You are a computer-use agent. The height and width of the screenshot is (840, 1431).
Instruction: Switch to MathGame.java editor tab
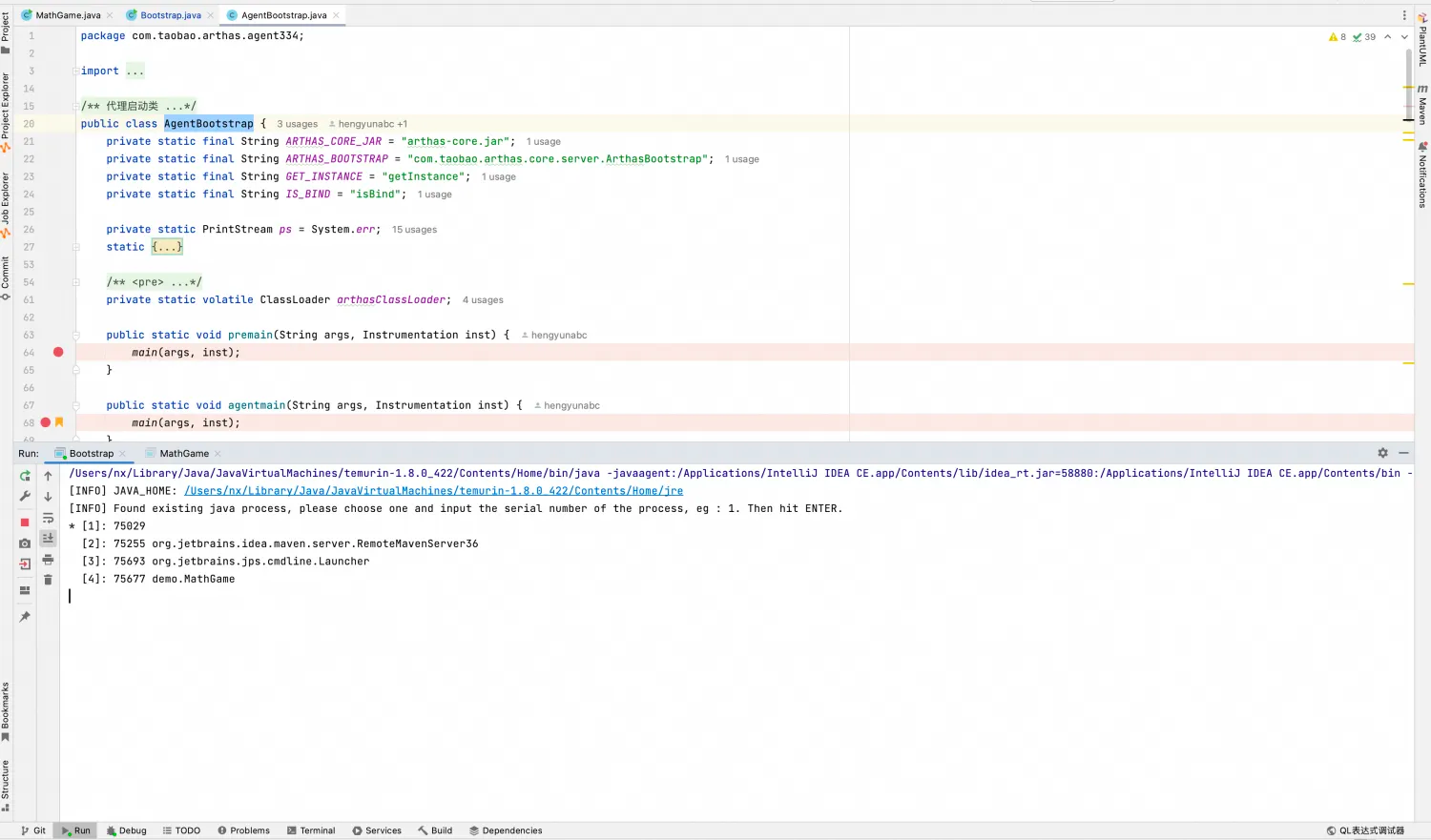[68, 15]
